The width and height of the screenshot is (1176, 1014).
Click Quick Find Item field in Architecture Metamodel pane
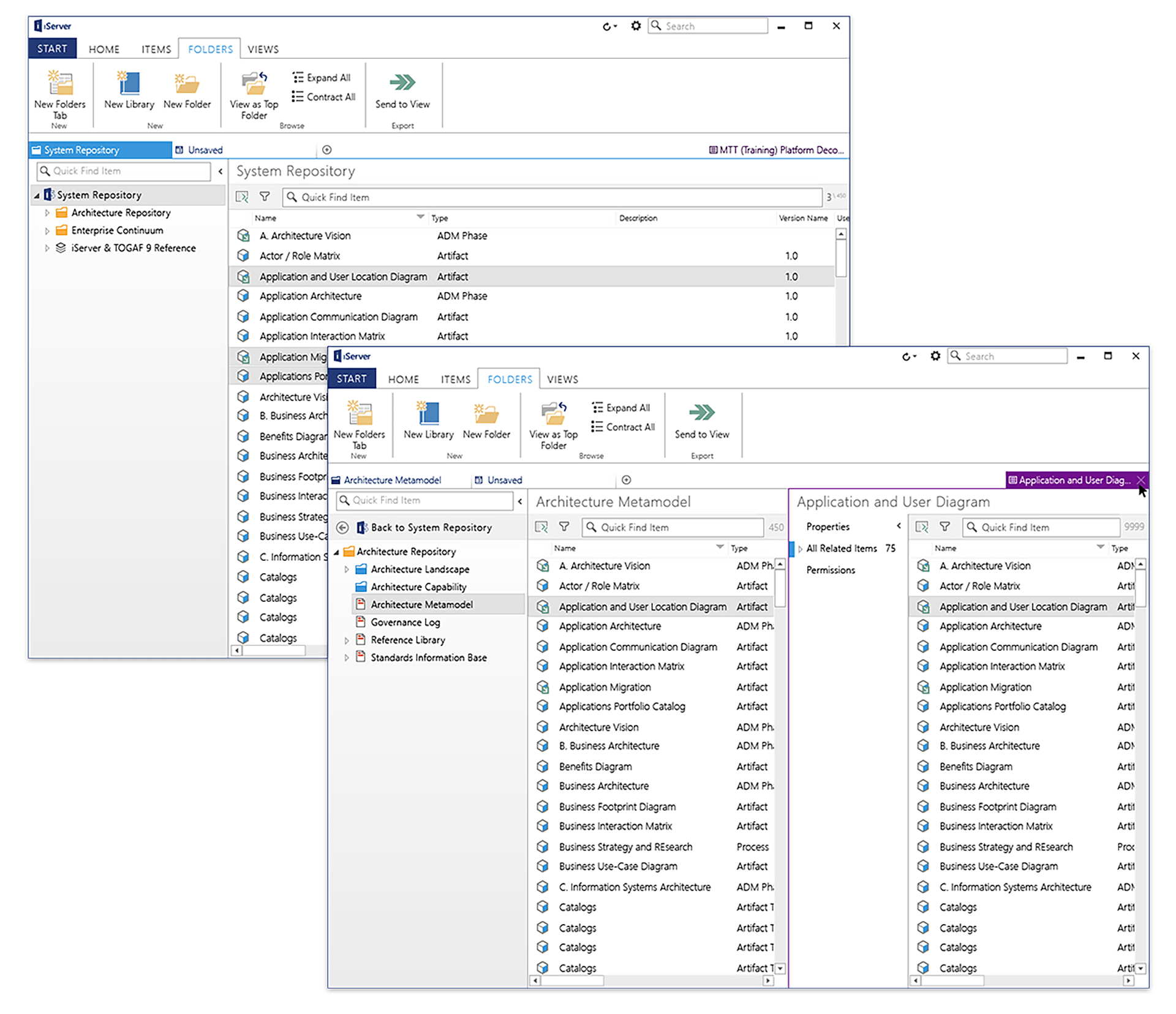(x=673, y=527)
